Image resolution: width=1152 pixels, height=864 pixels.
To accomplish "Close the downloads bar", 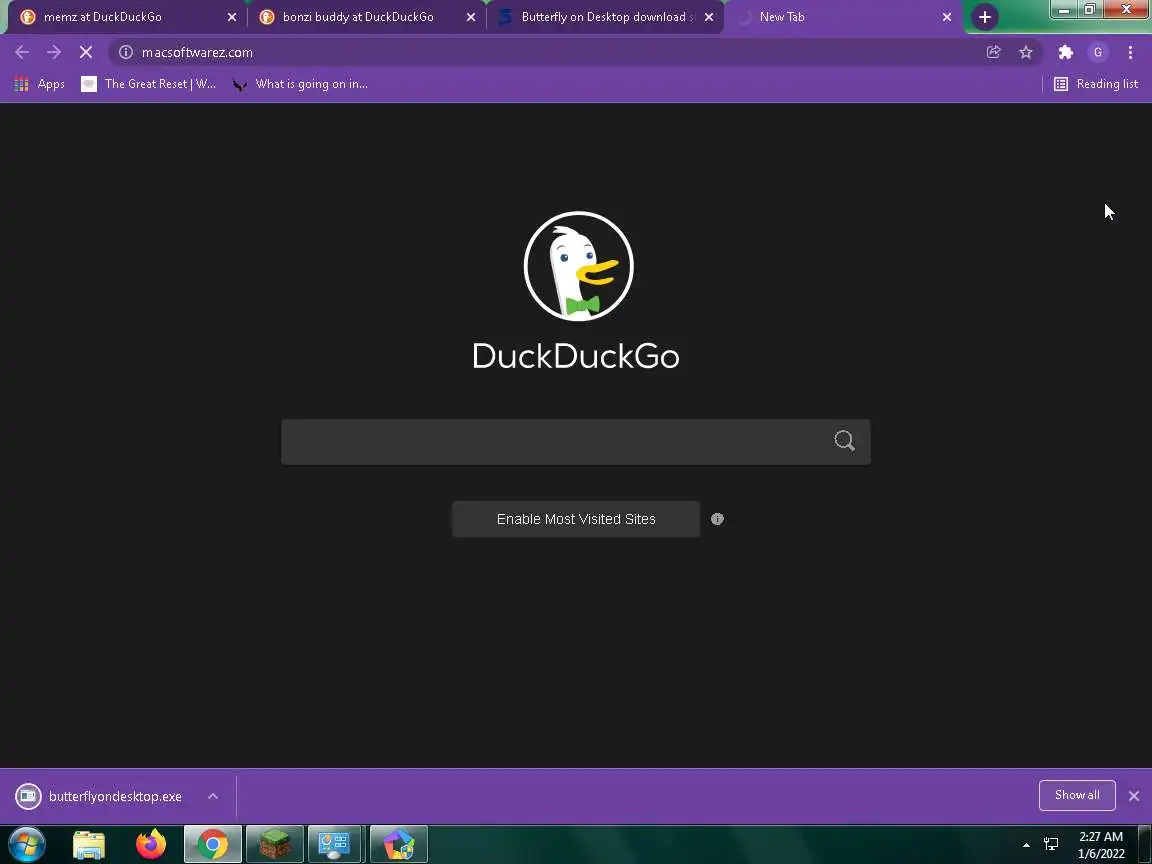I will click(1134, 796).
